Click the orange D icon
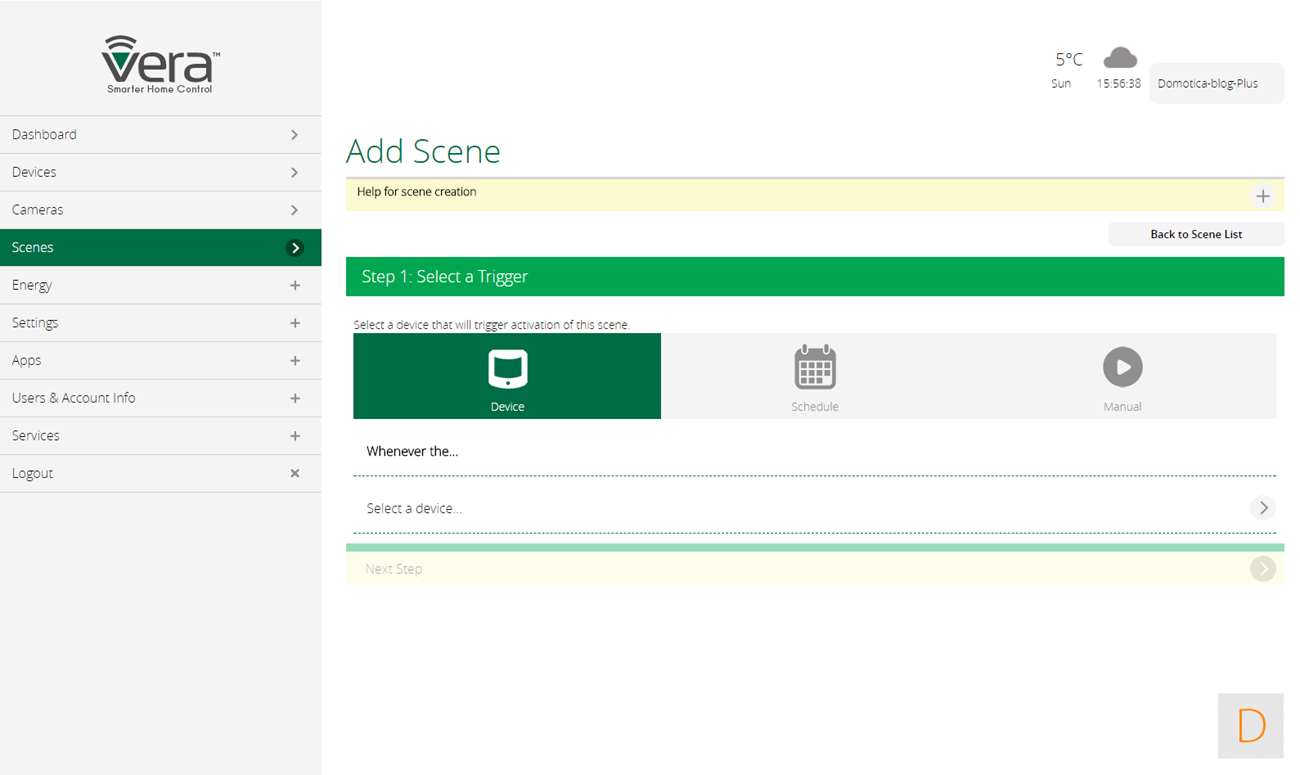The height and width of the screenshot is (775, 1300). tap(1250, 725)
